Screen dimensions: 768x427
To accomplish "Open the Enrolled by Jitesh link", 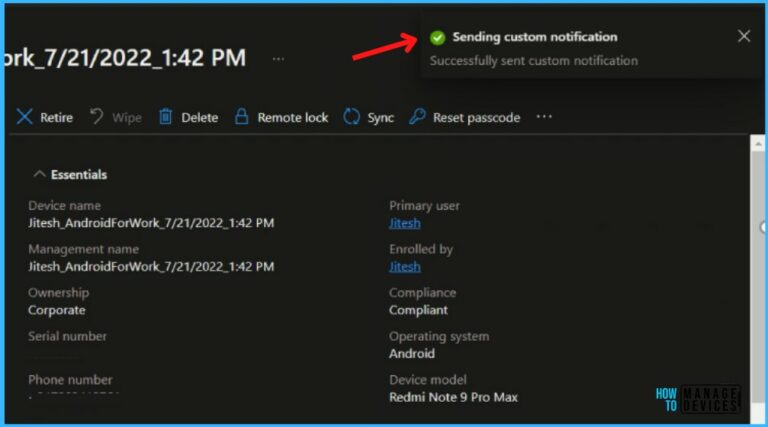I will pyautogui.click(x=404, y=267).
